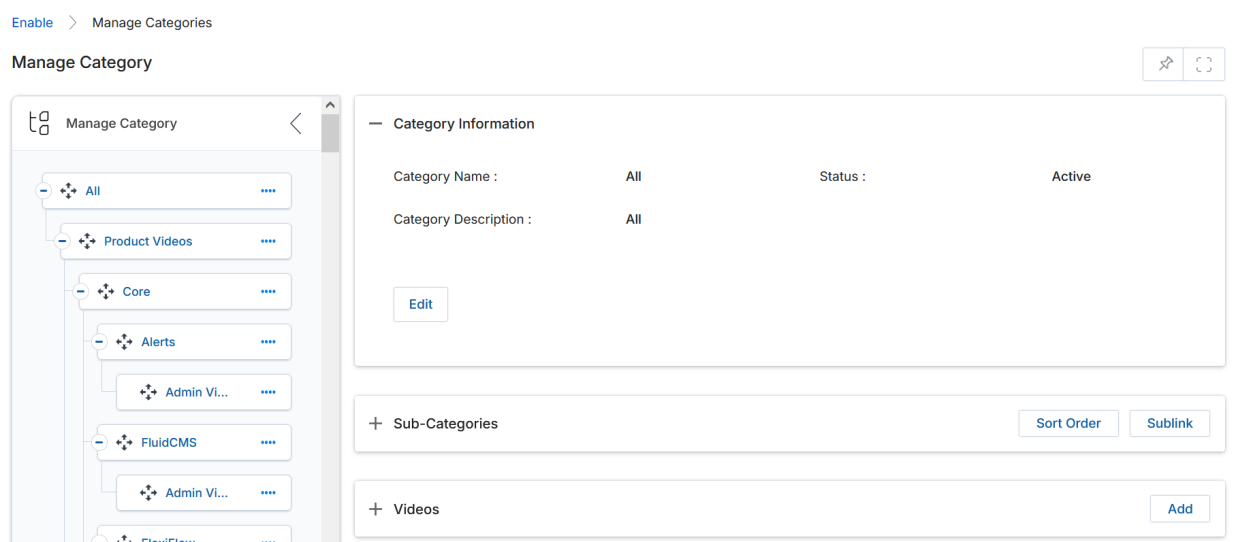Click the Status label
The image size is (1236, 542).
click(x=842, y=177)
